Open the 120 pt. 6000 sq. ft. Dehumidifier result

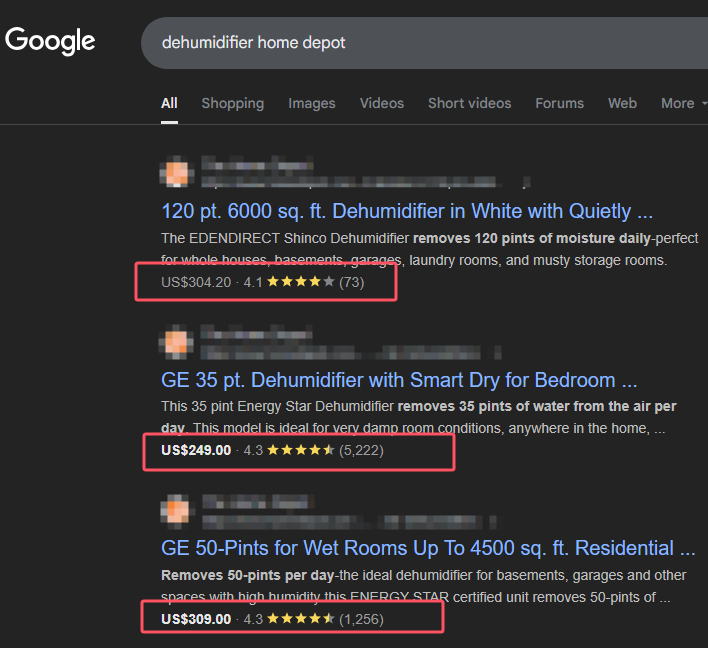pos(407,211)
